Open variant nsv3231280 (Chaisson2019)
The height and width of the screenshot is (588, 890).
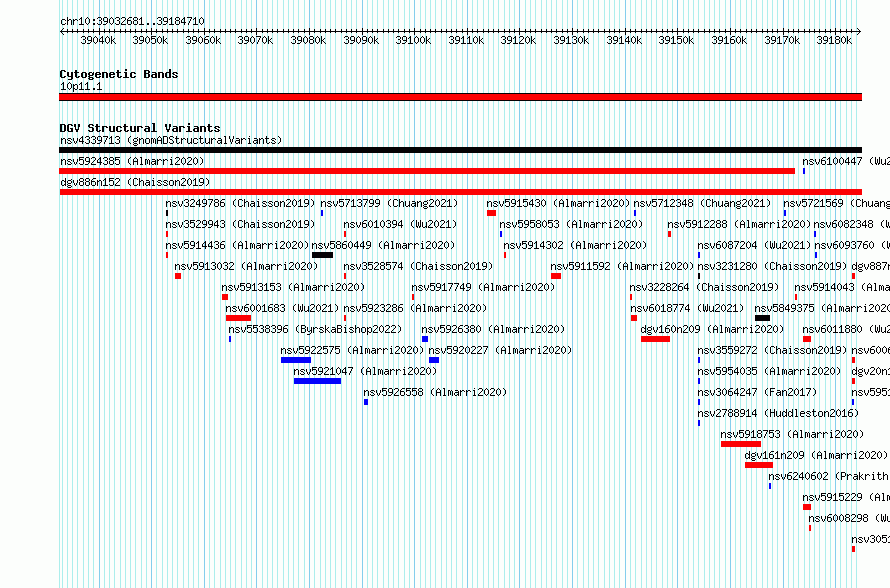pos(773,266)
